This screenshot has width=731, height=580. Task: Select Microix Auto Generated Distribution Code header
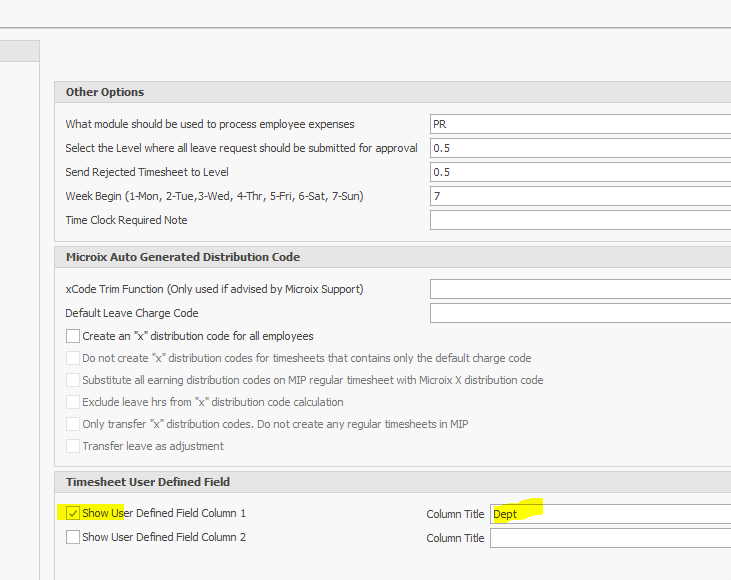(x=183, y=257)
